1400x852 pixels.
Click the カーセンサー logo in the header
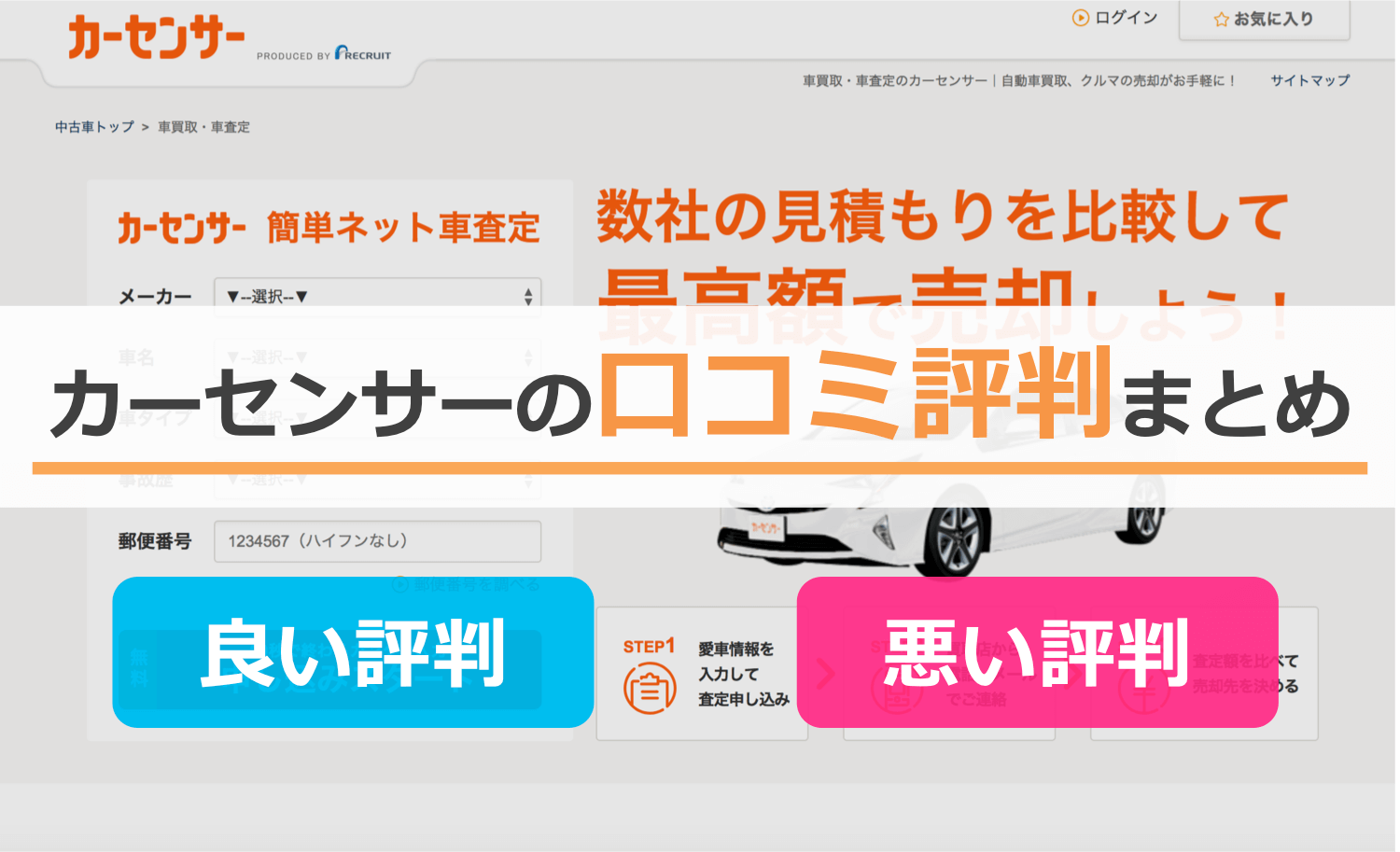point(156,38)
